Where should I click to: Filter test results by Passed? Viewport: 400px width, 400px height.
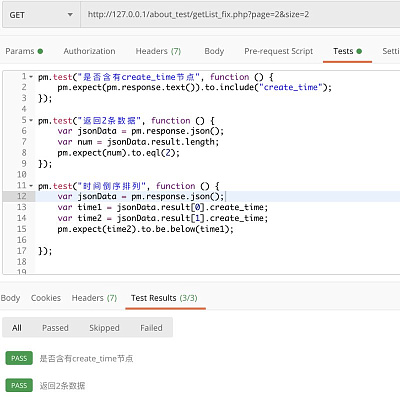(x=55, y=328)
